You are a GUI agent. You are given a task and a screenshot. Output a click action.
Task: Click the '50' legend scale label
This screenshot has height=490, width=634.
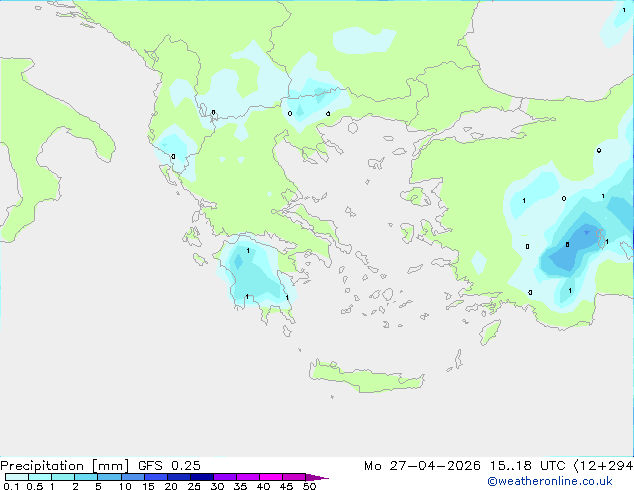pyautogui.click(x=309, y=486)
